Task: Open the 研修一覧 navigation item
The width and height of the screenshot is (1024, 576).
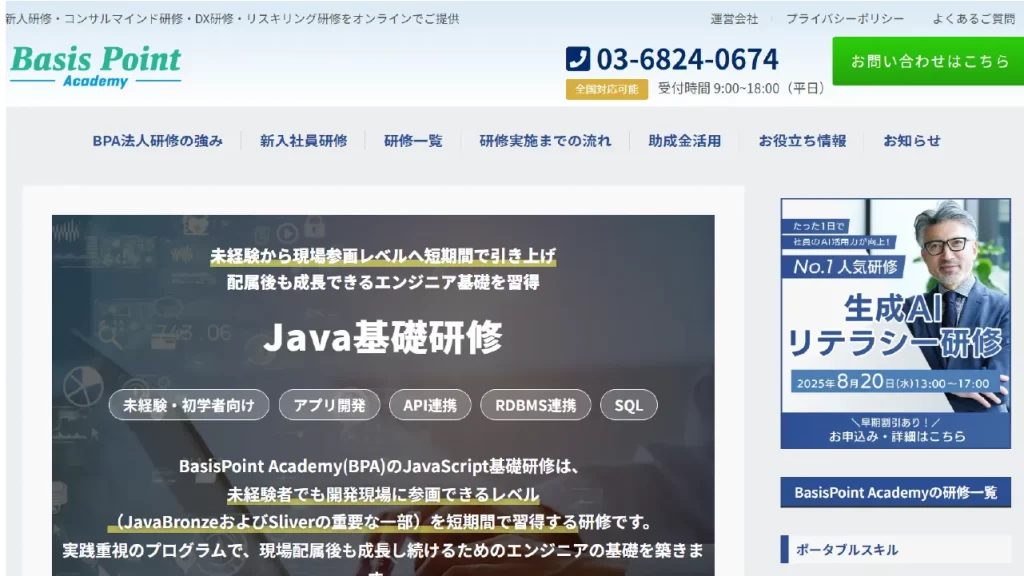Action: (x=412, y=141)
